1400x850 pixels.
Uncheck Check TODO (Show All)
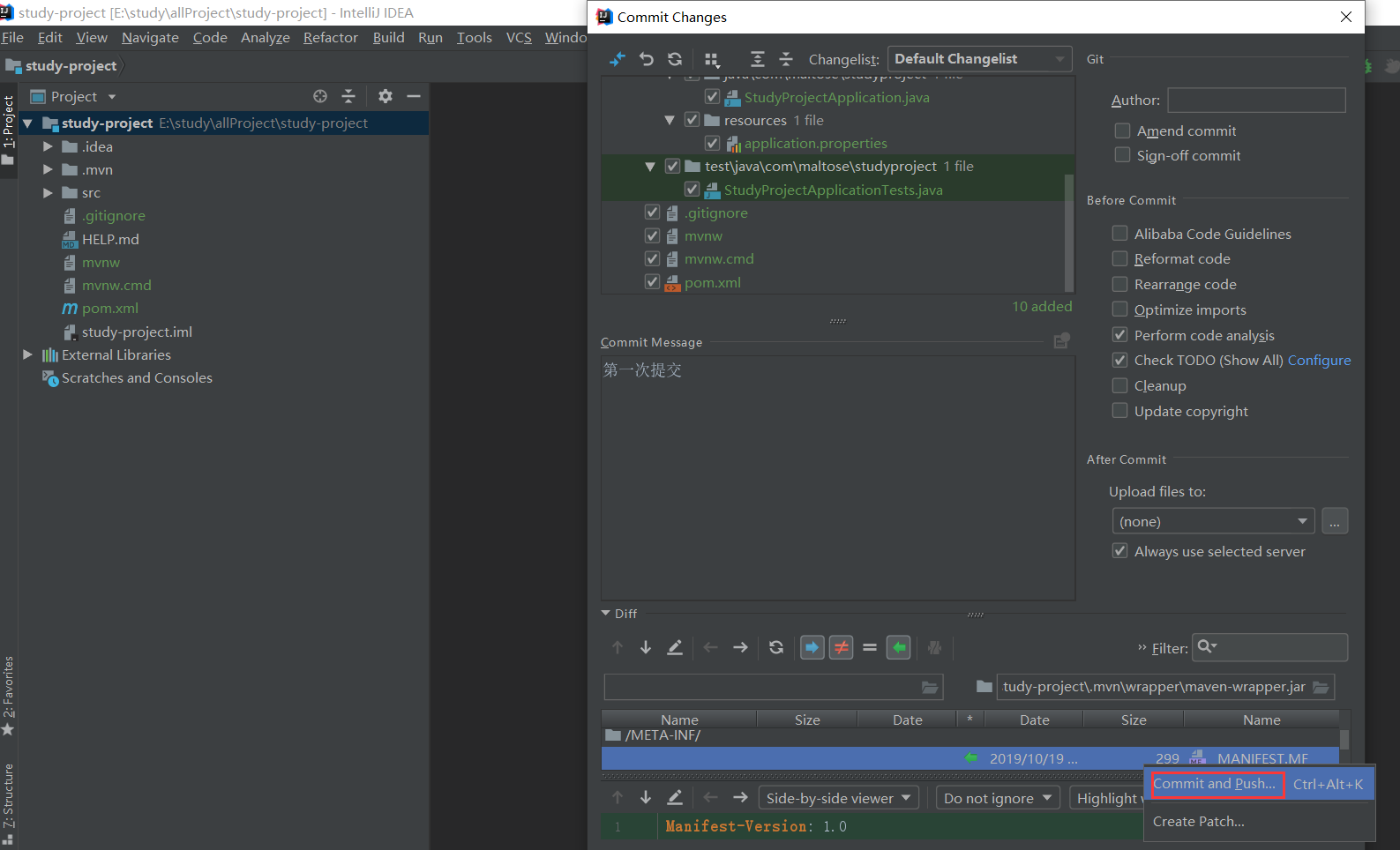1119,360
